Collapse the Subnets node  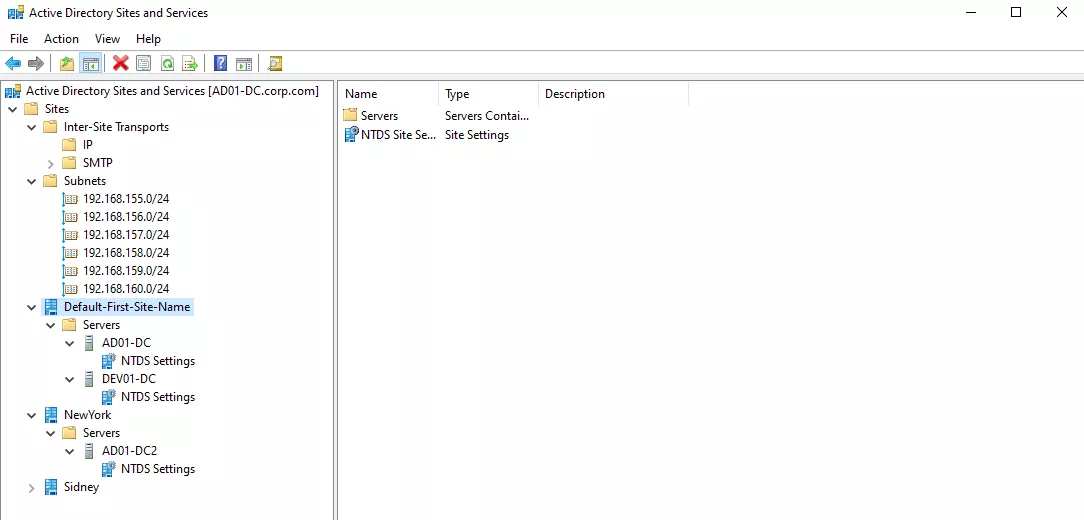click(x=31, y=181)
